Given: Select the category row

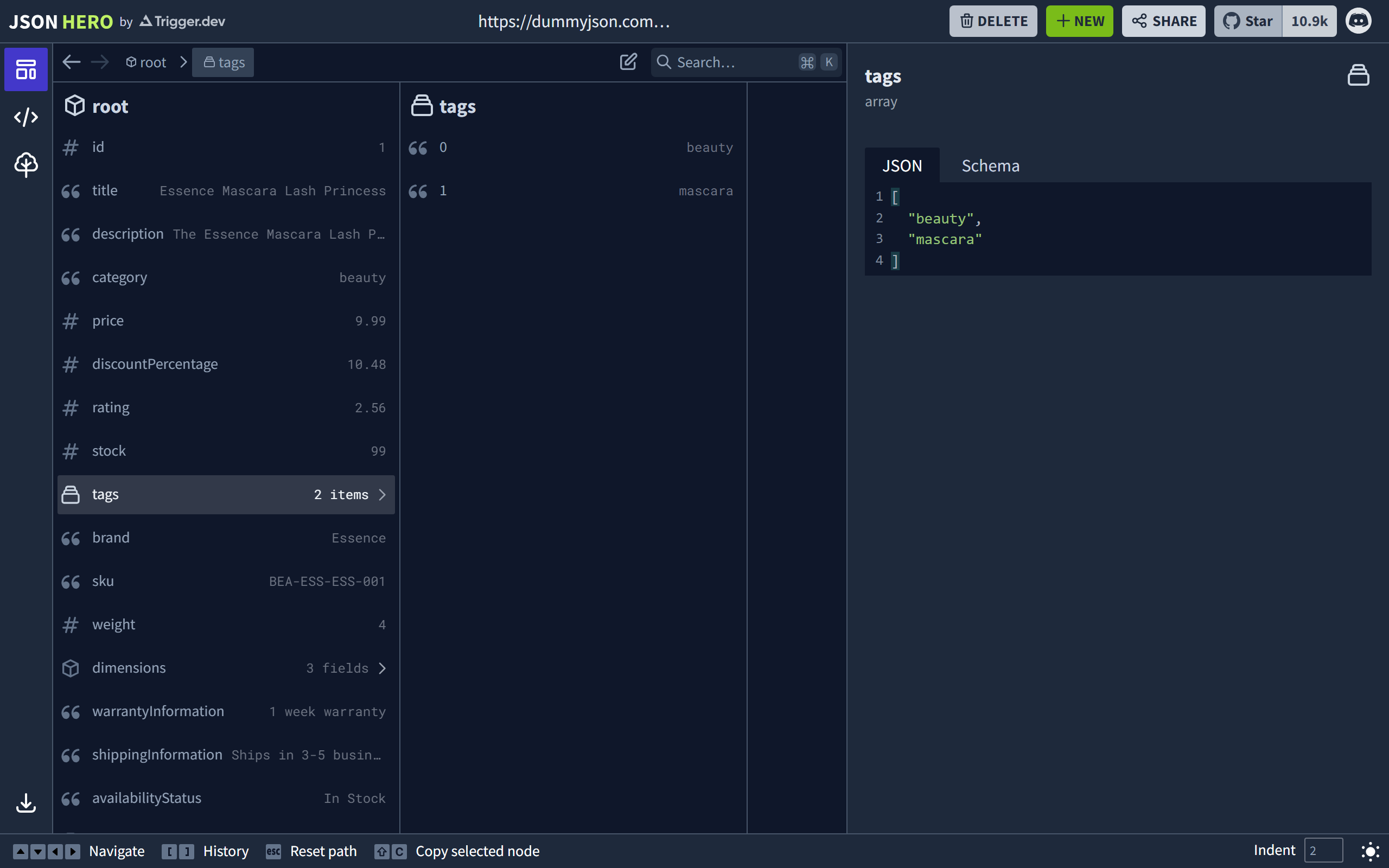Looking at the screenshot, I should pyautogui.click(x=226, y=277).
